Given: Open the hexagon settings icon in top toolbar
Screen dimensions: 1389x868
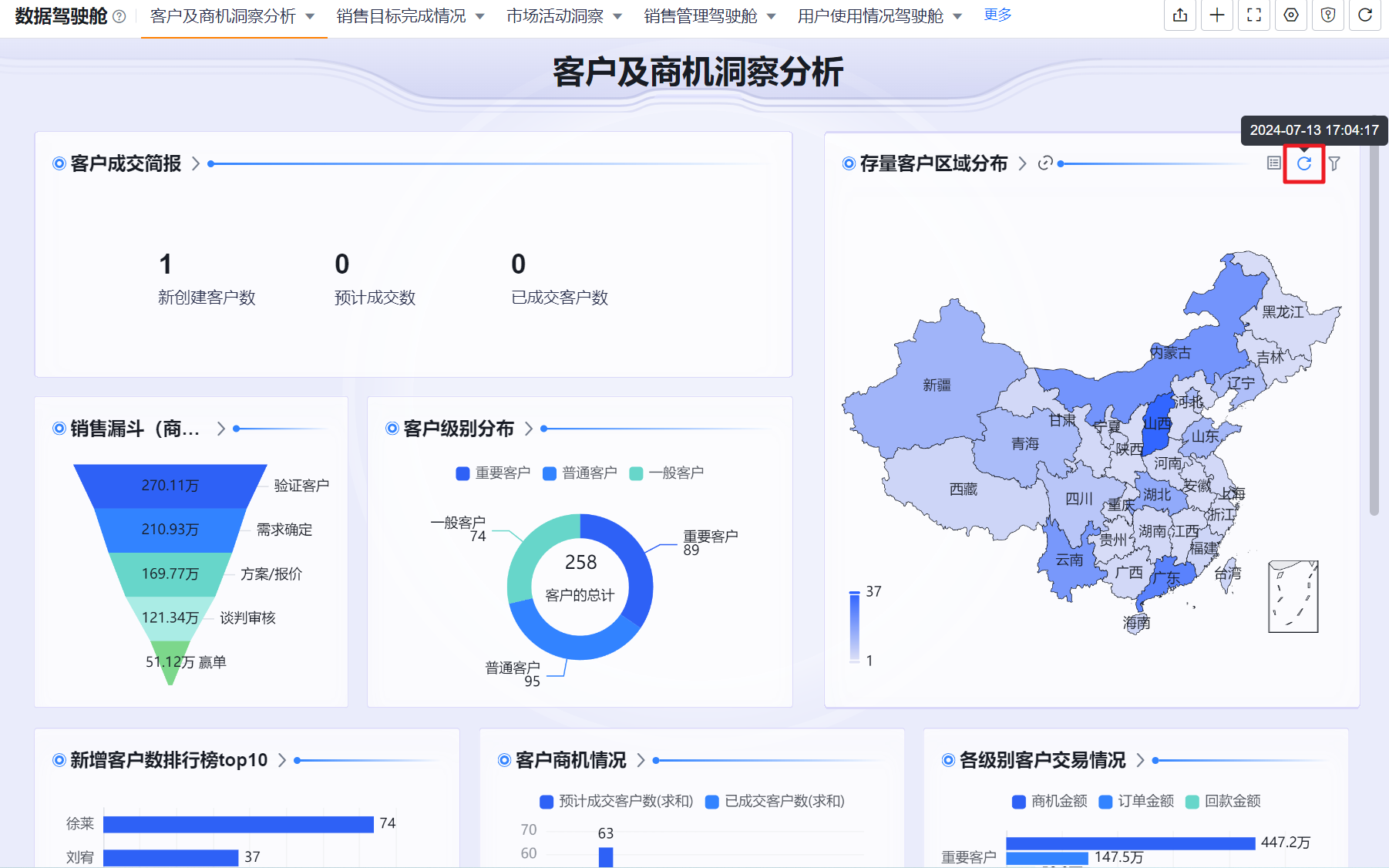Looking at the screenshot, I should coord(1291,15).
